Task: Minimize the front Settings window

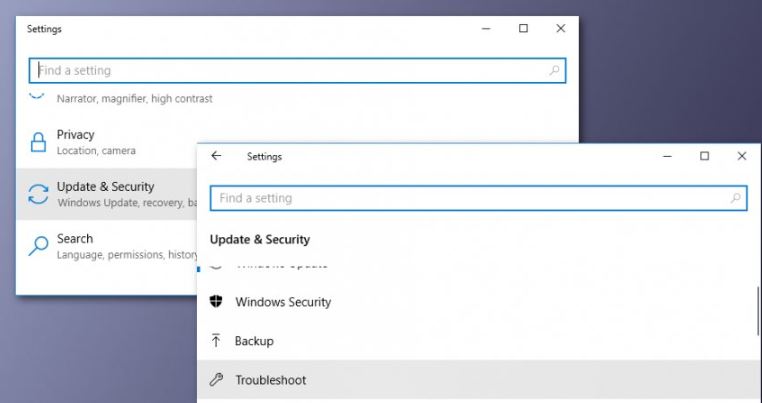Action: [x=667, y=156]
